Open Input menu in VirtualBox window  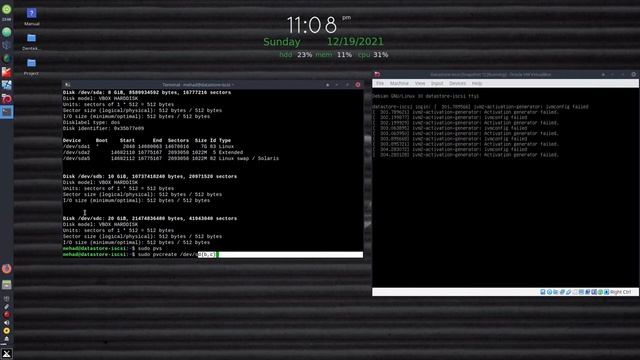(x=437, y=83)
